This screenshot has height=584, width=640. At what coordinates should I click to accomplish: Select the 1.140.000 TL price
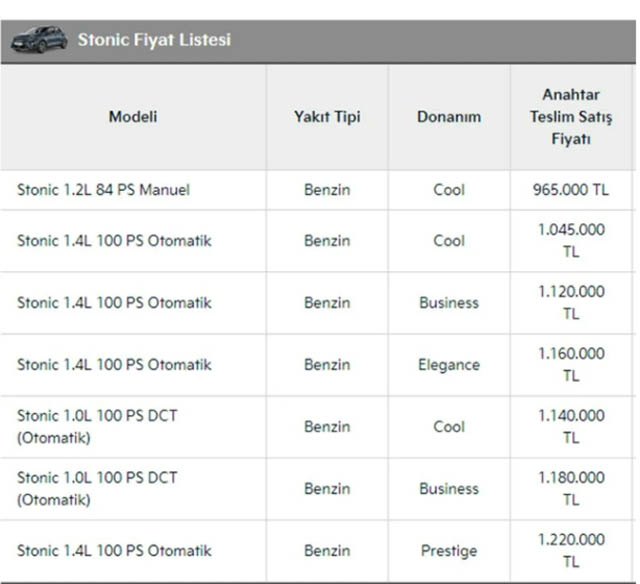571,426
